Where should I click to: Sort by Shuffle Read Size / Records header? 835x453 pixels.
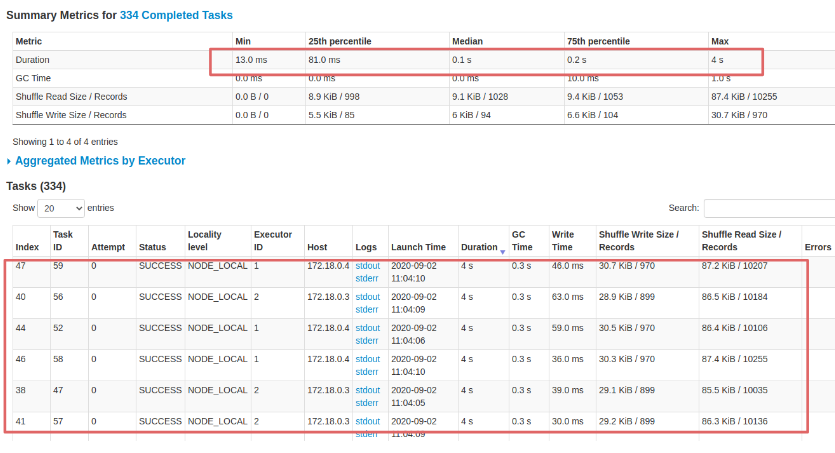(741, 241)
